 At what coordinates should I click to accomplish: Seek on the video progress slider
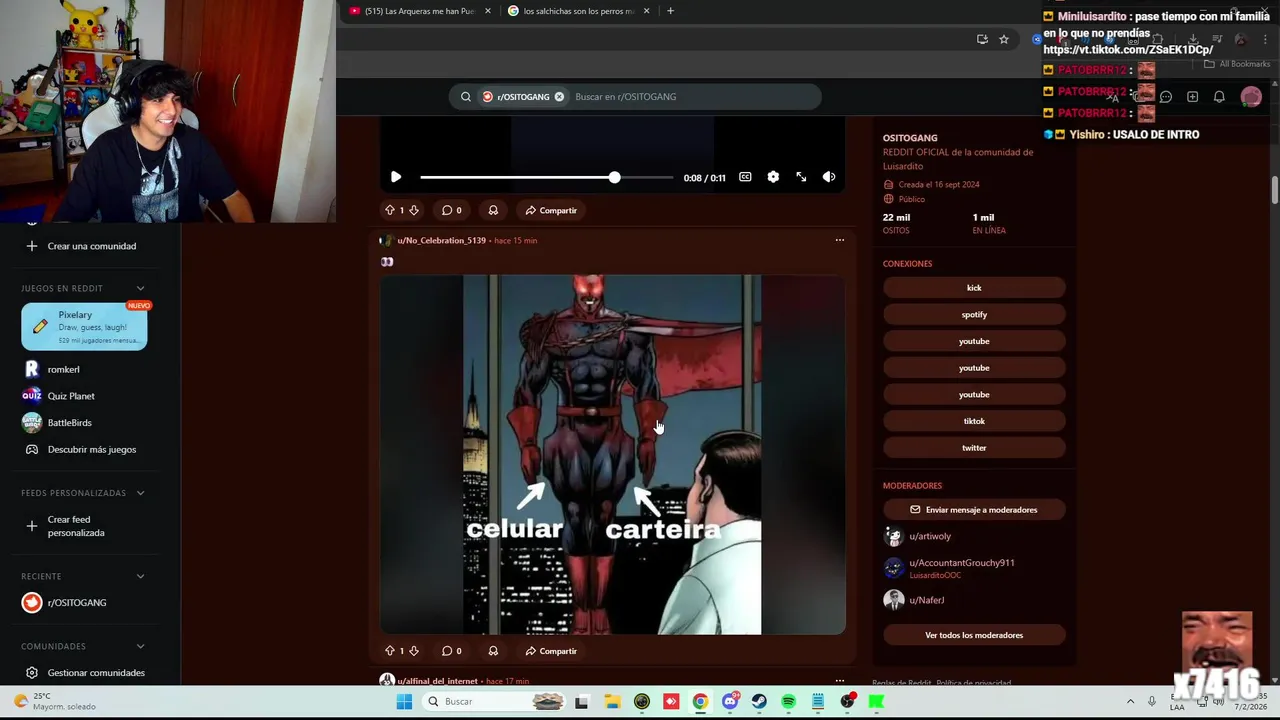(547, 177)
